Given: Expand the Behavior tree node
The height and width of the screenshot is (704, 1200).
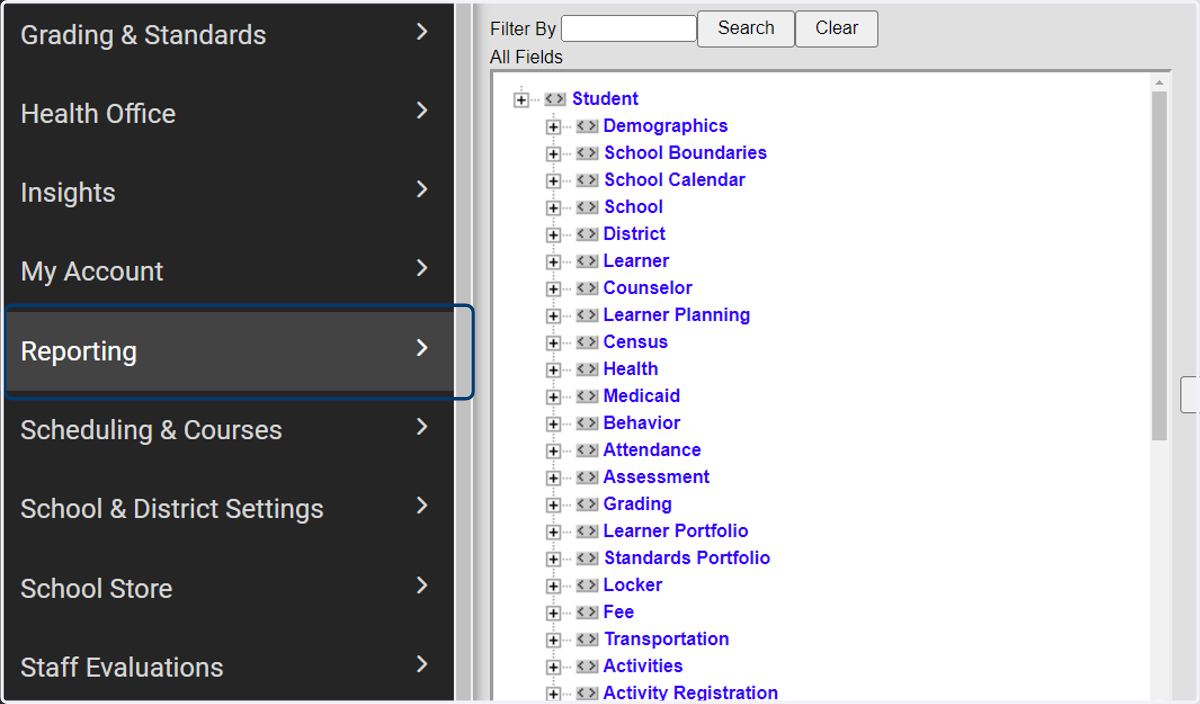Looking at the screenshot, I should coord(553,424).
